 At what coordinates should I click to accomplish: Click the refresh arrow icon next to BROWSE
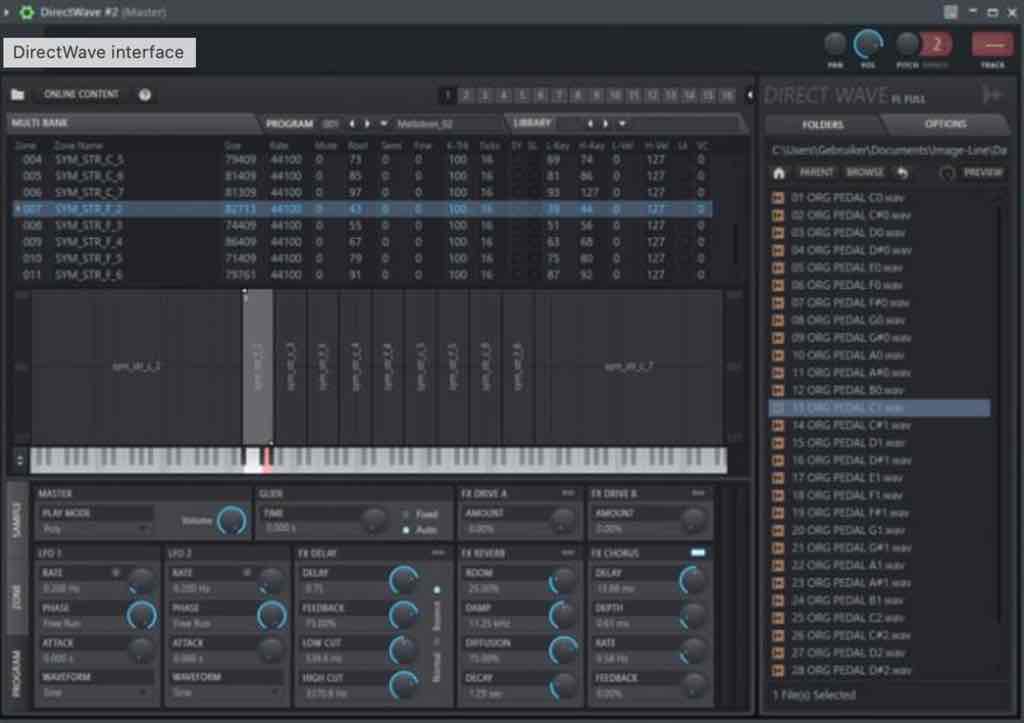pos(903,173)
